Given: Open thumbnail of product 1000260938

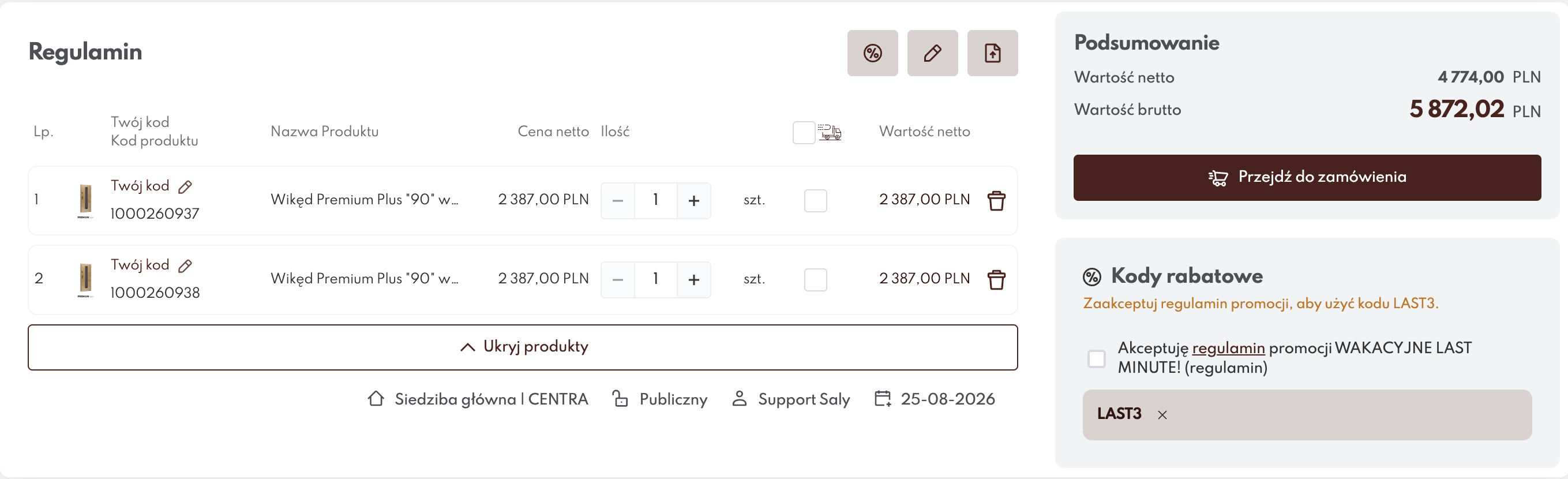Looking at the screenshot, I should tap(85, 279).
